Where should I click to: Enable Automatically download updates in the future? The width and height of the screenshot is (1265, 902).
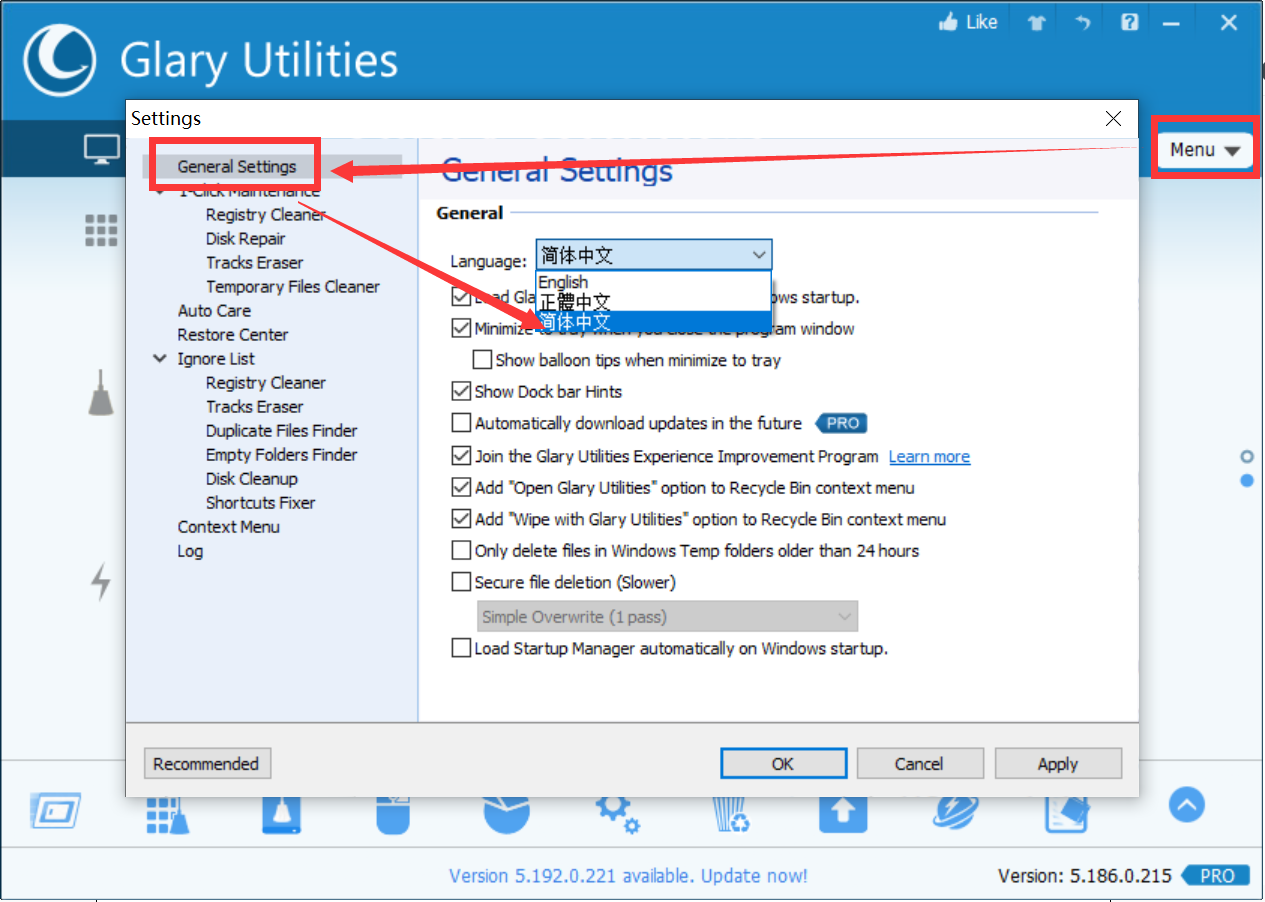pos(461,423)
